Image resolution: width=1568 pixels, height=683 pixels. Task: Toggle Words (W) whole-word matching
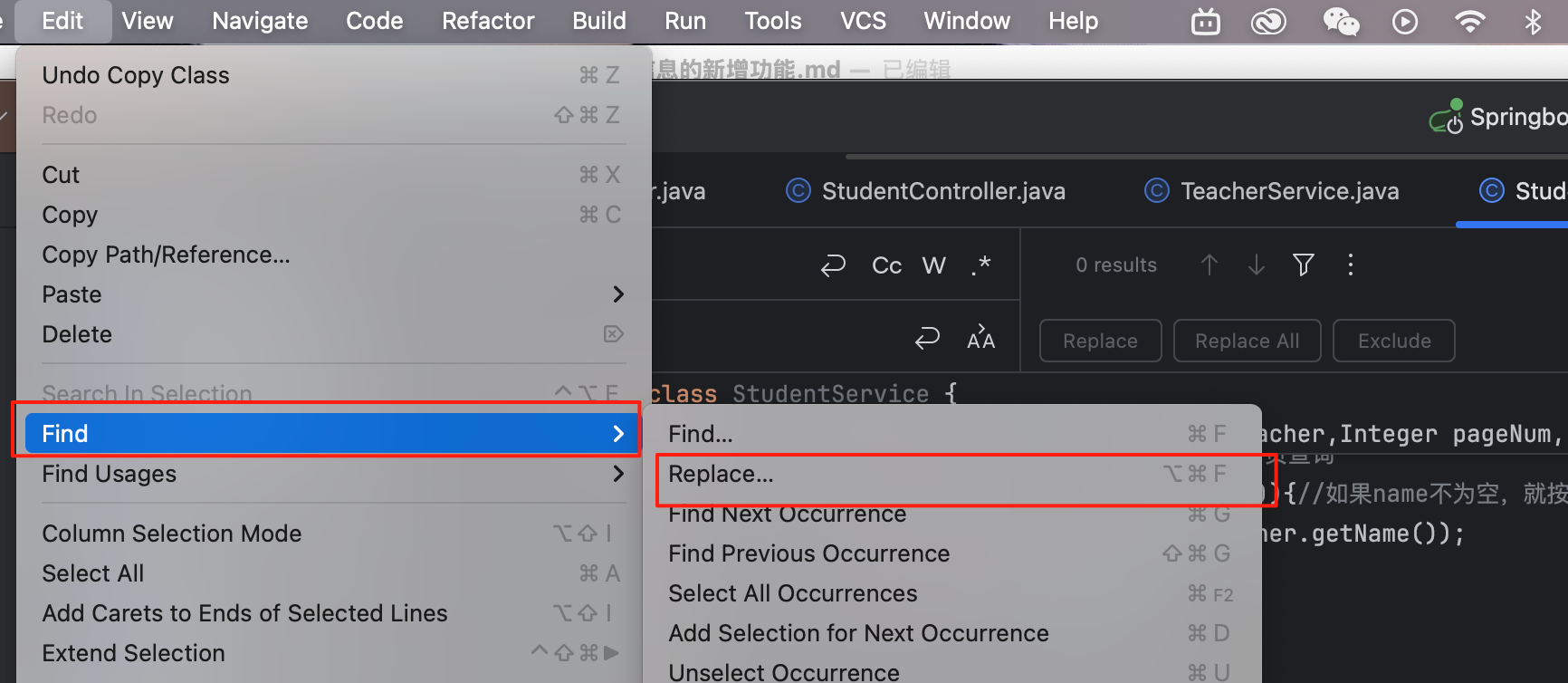tap(933, 265)
